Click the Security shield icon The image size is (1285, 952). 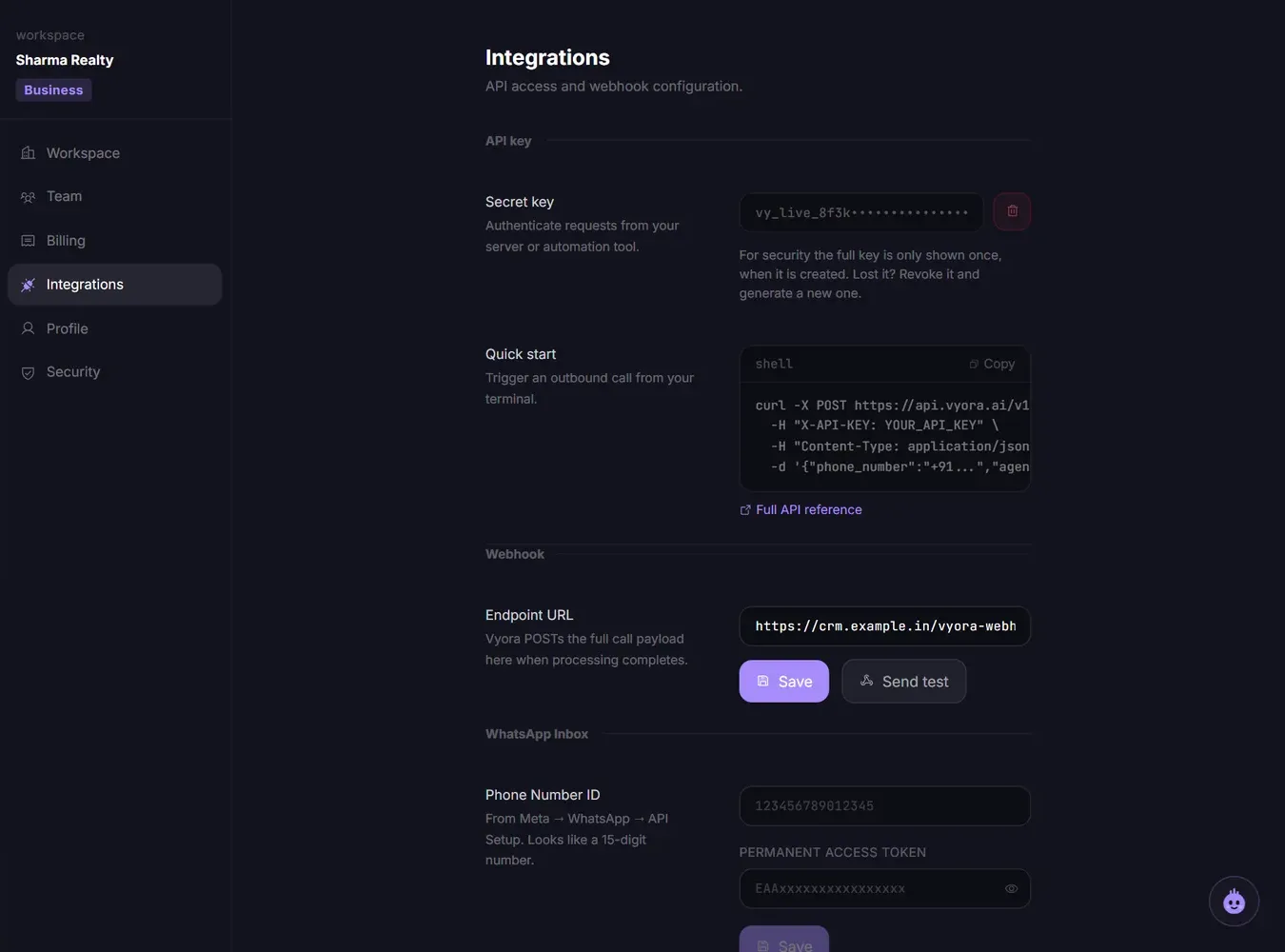(x=28, y=372)
